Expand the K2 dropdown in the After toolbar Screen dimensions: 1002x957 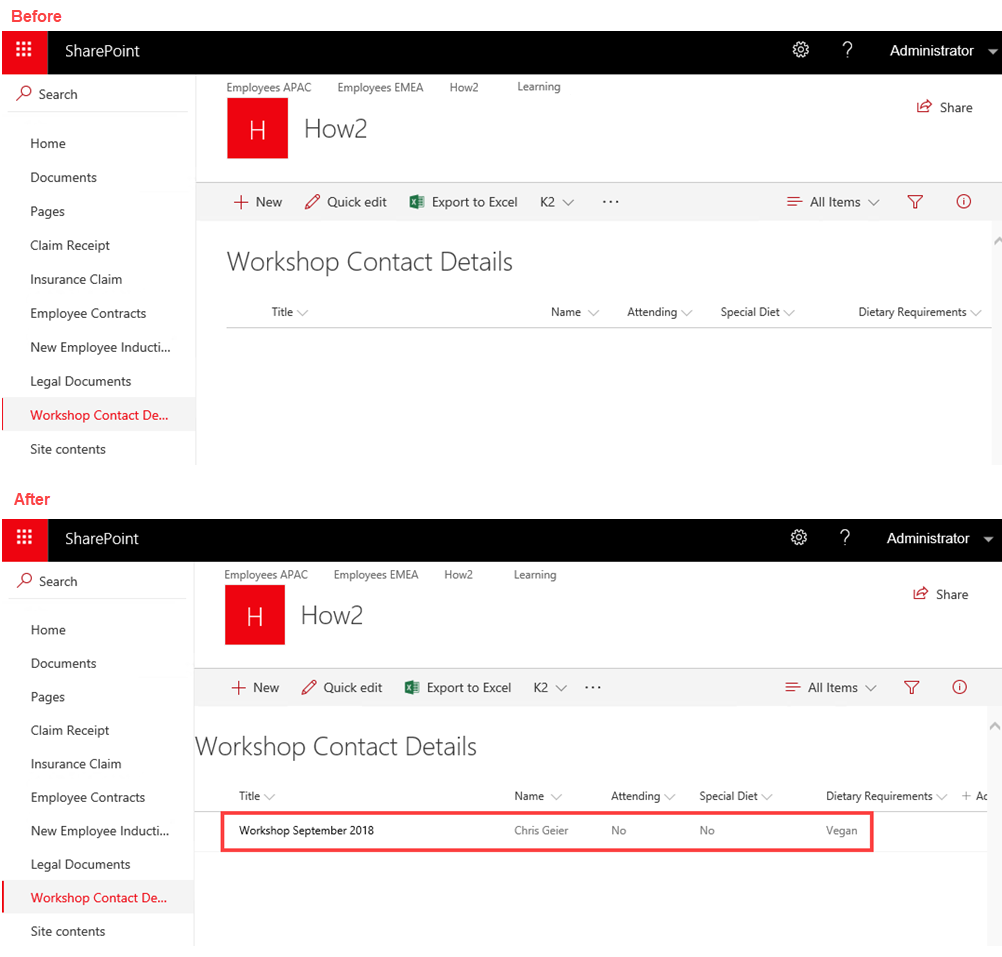(550, 687)
